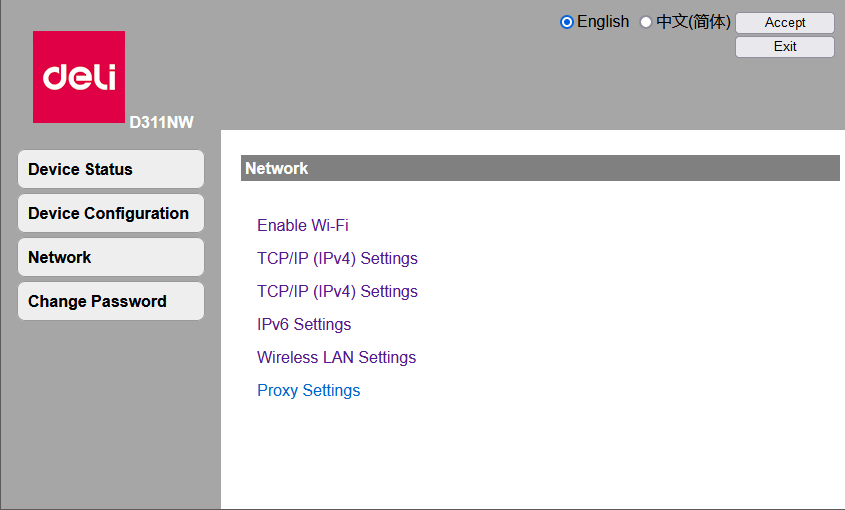Go to the Network sidebar item
The width and height of the screenshot is (845, 510).
pos(110,257)
